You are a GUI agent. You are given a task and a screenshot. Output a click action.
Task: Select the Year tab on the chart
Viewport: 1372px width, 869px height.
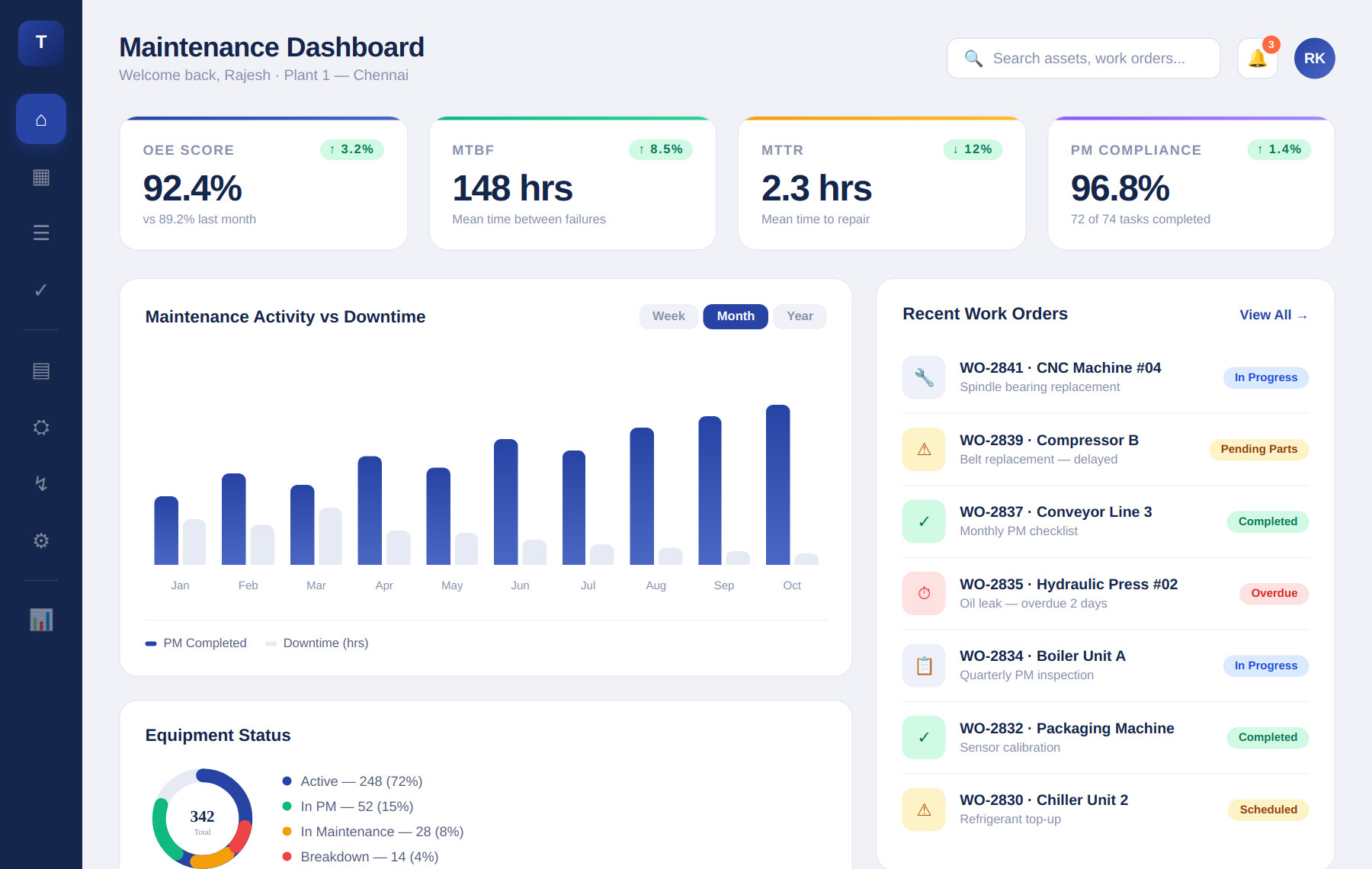click(799, 316)
